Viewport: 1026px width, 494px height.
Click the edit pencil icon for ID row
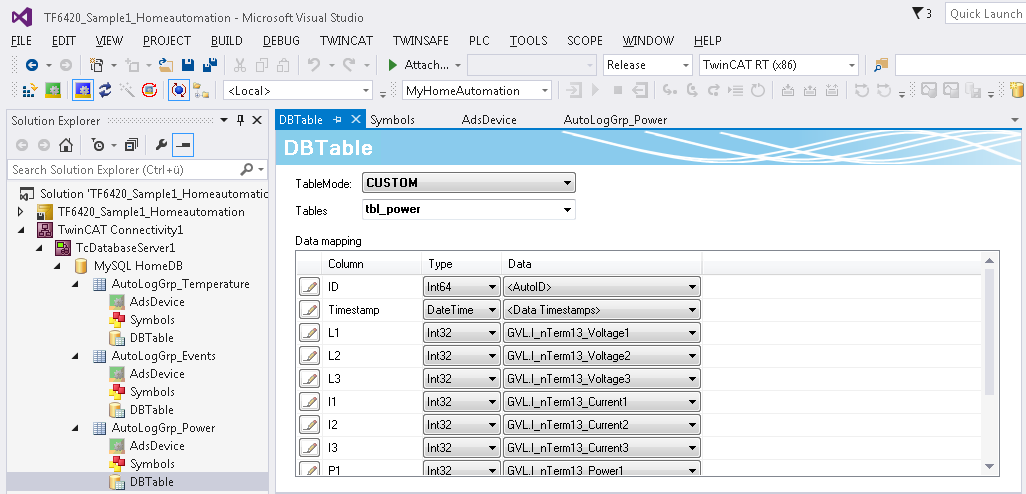[x=309, y=287]
